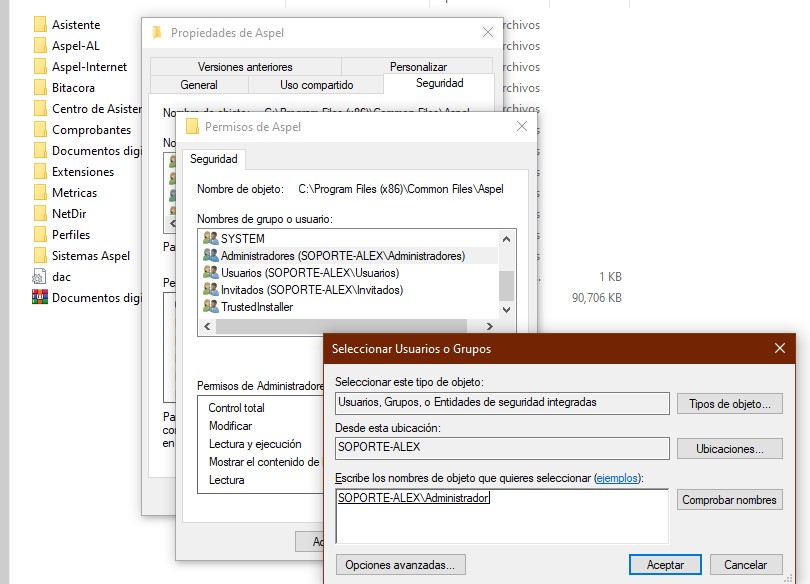Click the Centro de Asisten folder icon
Screen dimensions: 810x584
[40, 108]
